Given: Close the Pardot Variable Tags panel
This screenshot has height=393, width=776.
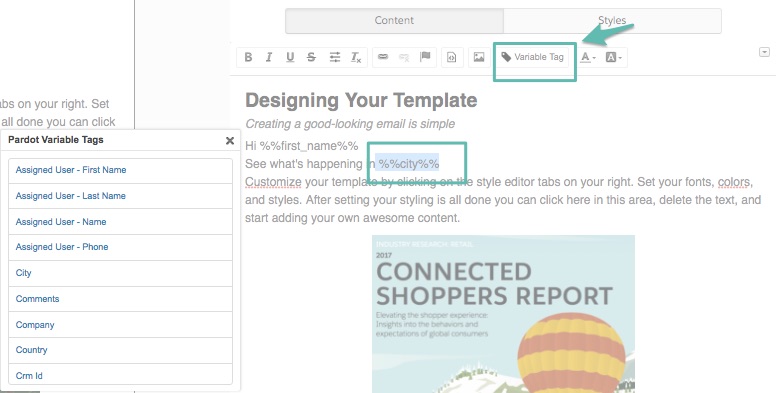Looking at the screenshot, I should [x=230, y=141].
